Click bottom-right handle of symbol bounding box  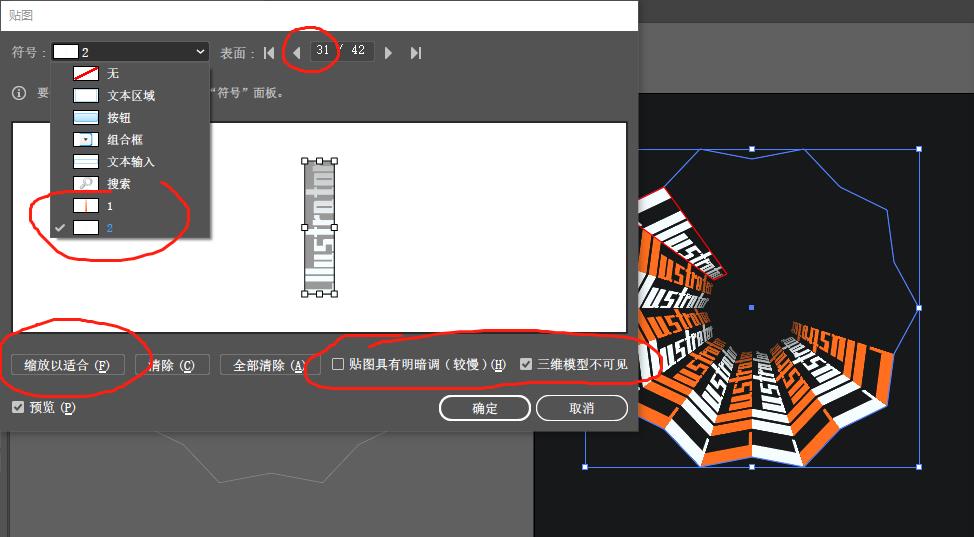coord(334,294)
